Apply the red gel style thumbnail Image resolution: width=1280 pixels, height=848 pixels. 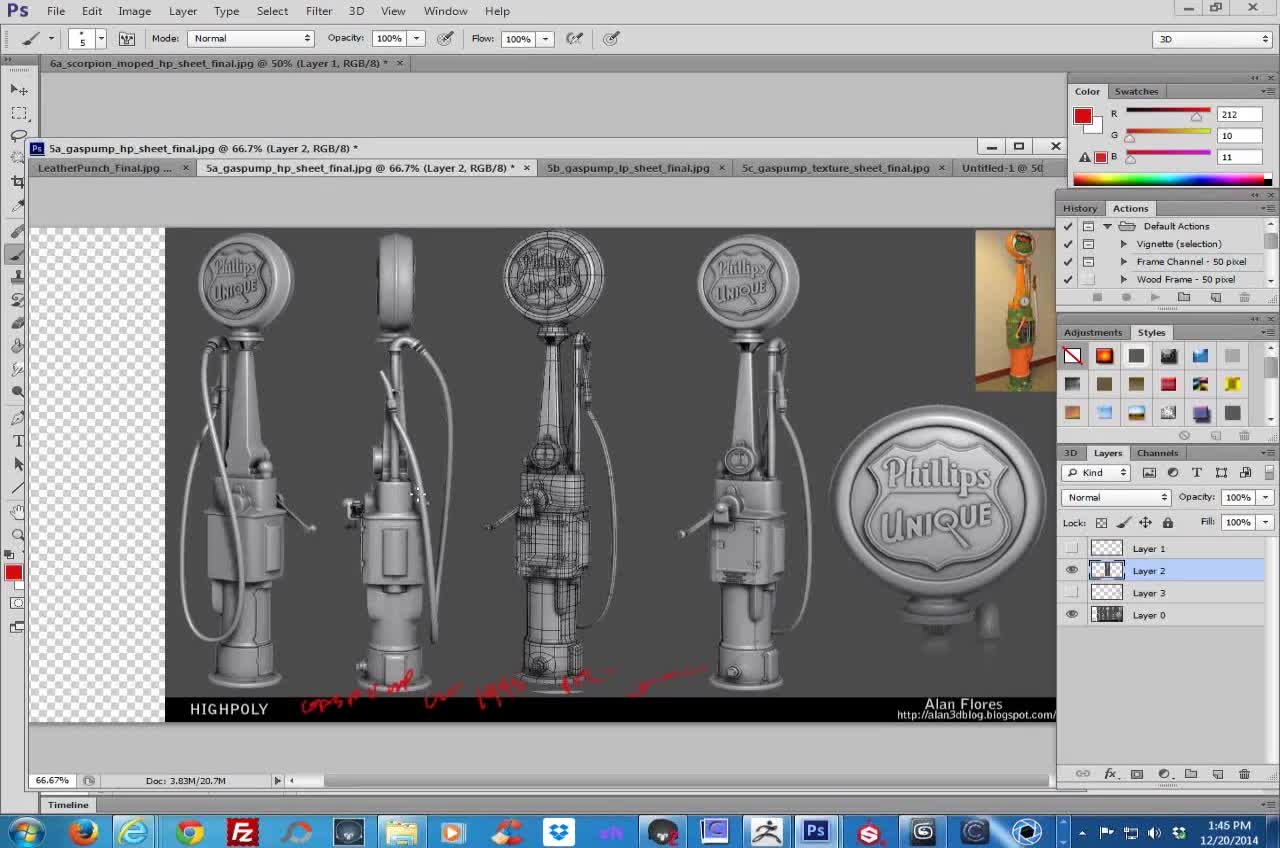coord(1168,384)
